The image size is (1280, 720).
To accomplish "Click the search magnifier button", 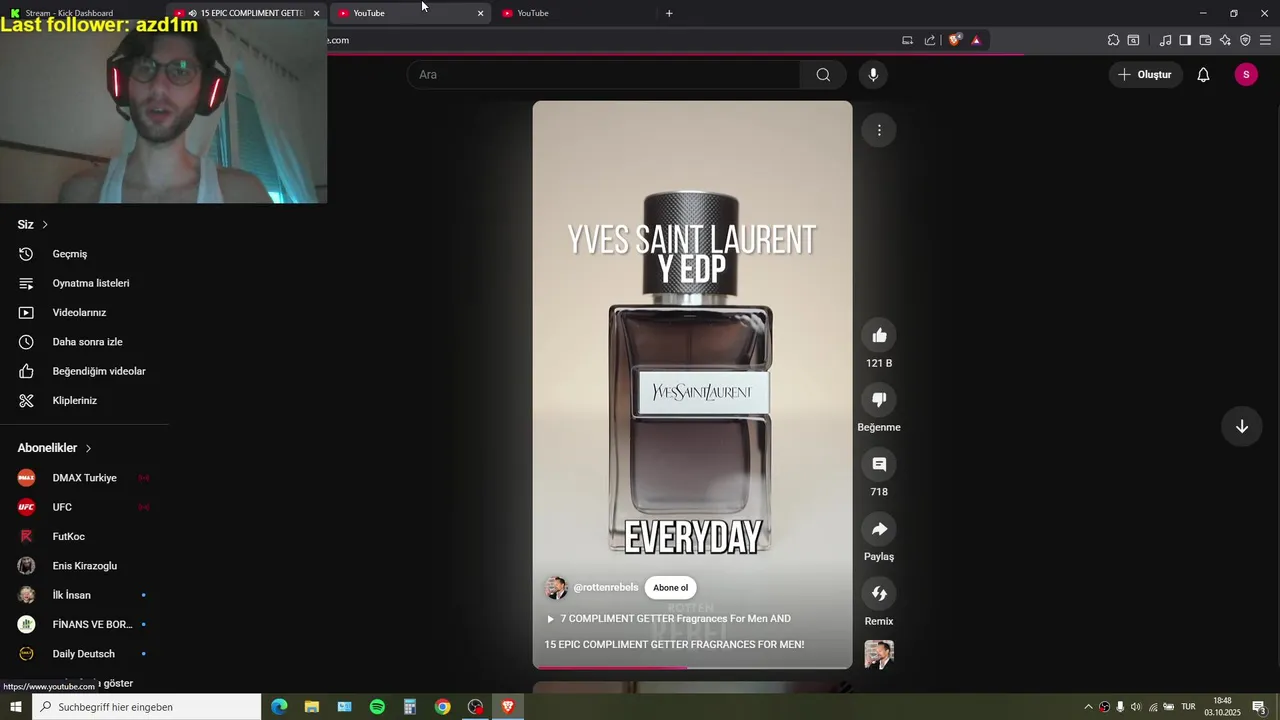I will click(x=823, y=75).
